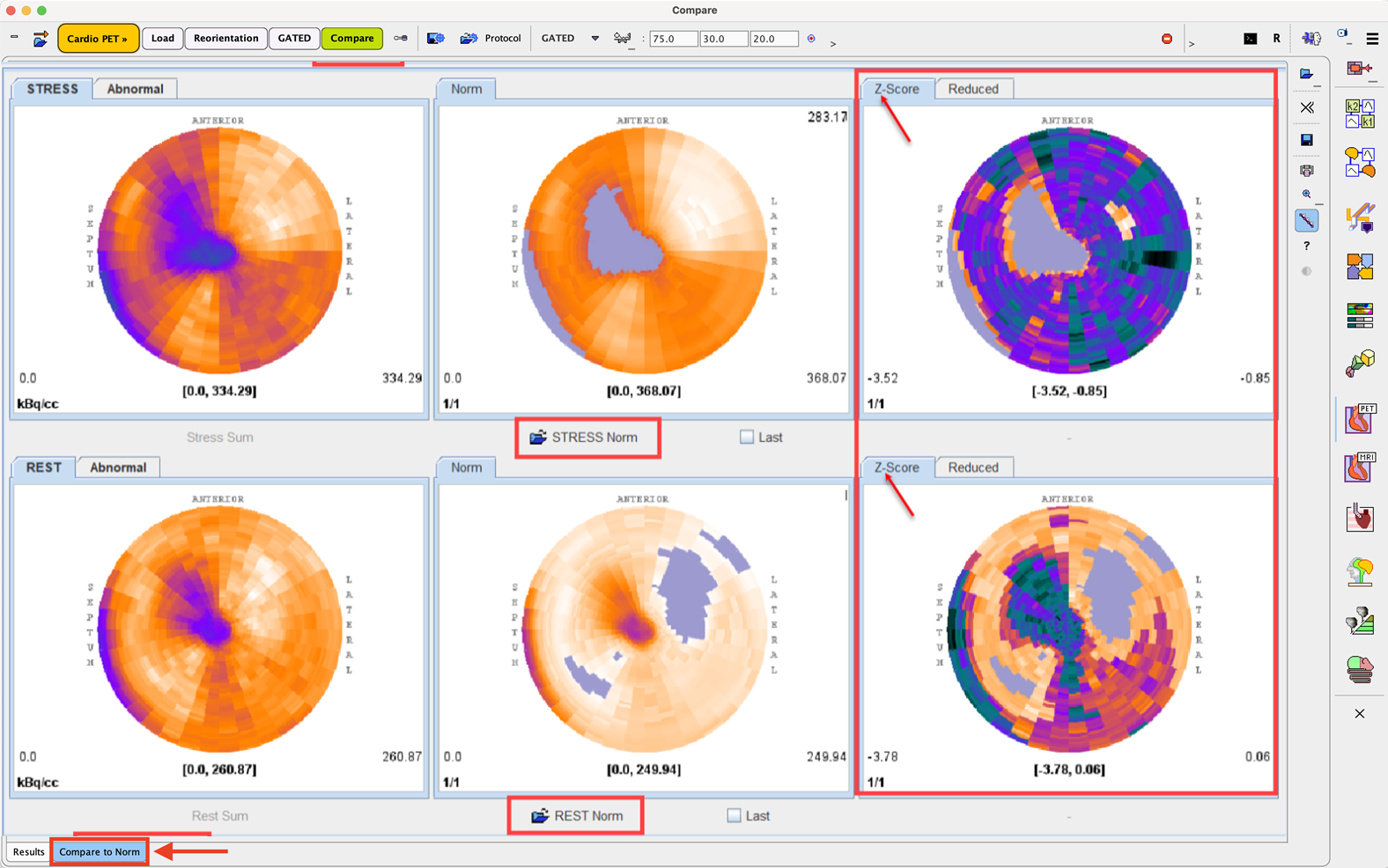Image resolution: width=1388 pixels, height=868 pixels.
Task: Click the load-data folder arrow icon in the top toolbar
Action: tap(41, 39)
